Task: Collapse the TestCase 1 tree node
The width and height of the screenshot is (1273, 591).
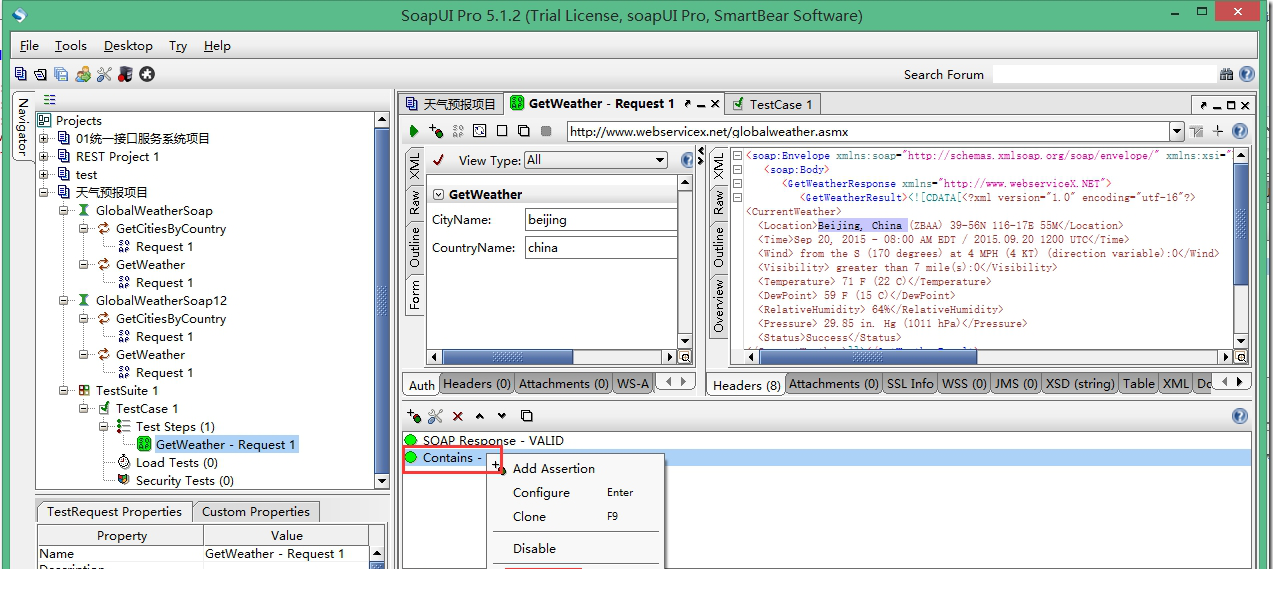Action: [x=84, y=409]
